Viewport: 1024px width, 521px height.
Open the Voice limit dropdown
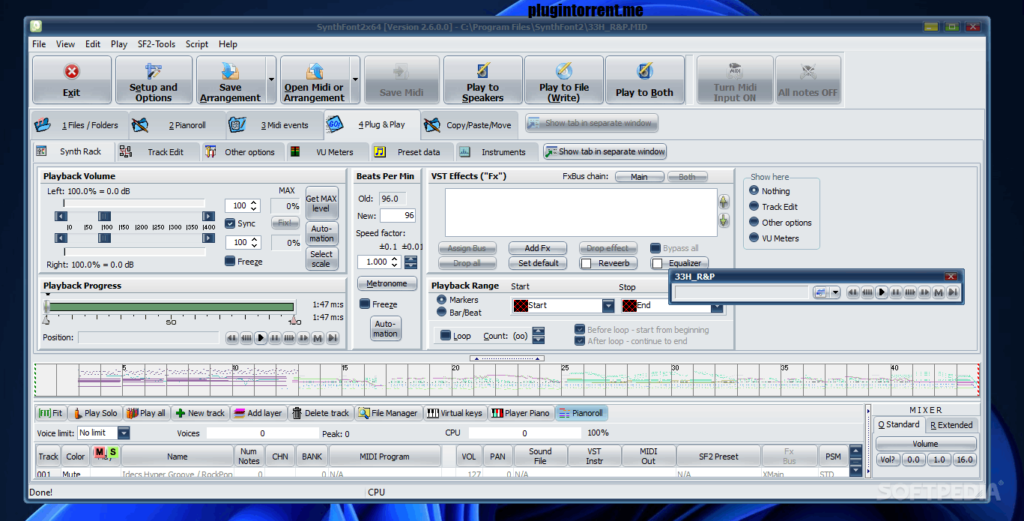123,433
